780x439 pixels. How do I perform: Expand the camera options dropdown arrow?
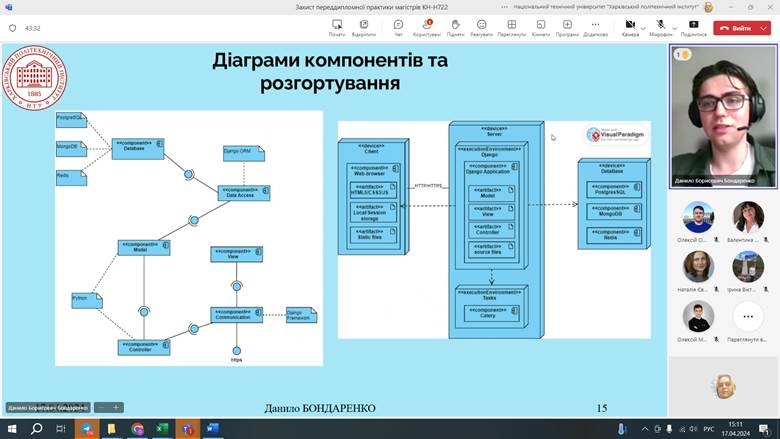[x=643, y=24]
